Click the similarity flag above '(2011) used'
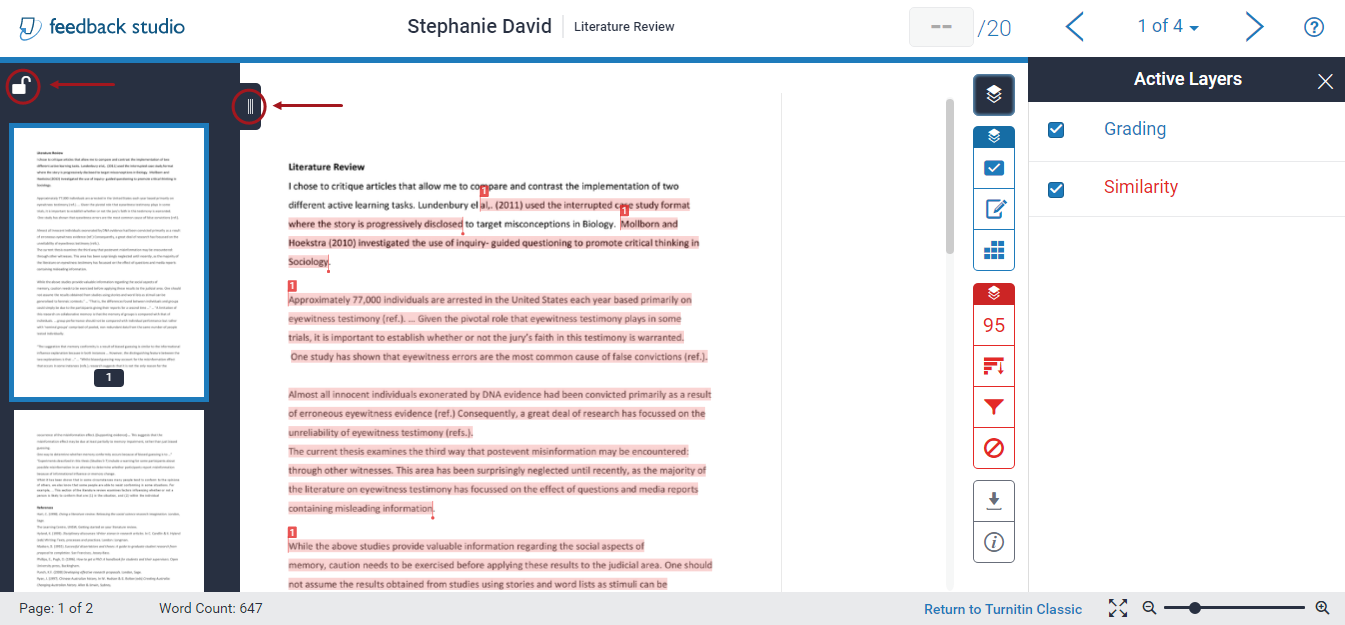 pyautogui.click(x=484, y=191)
